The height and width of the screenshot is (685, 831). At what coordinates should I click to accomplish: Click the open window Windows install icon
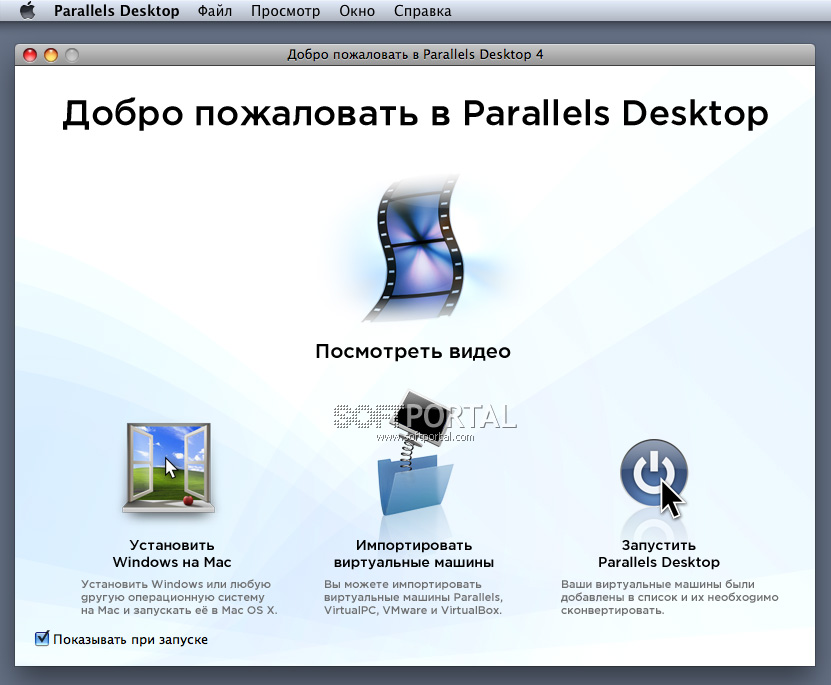tap(169, 468)
